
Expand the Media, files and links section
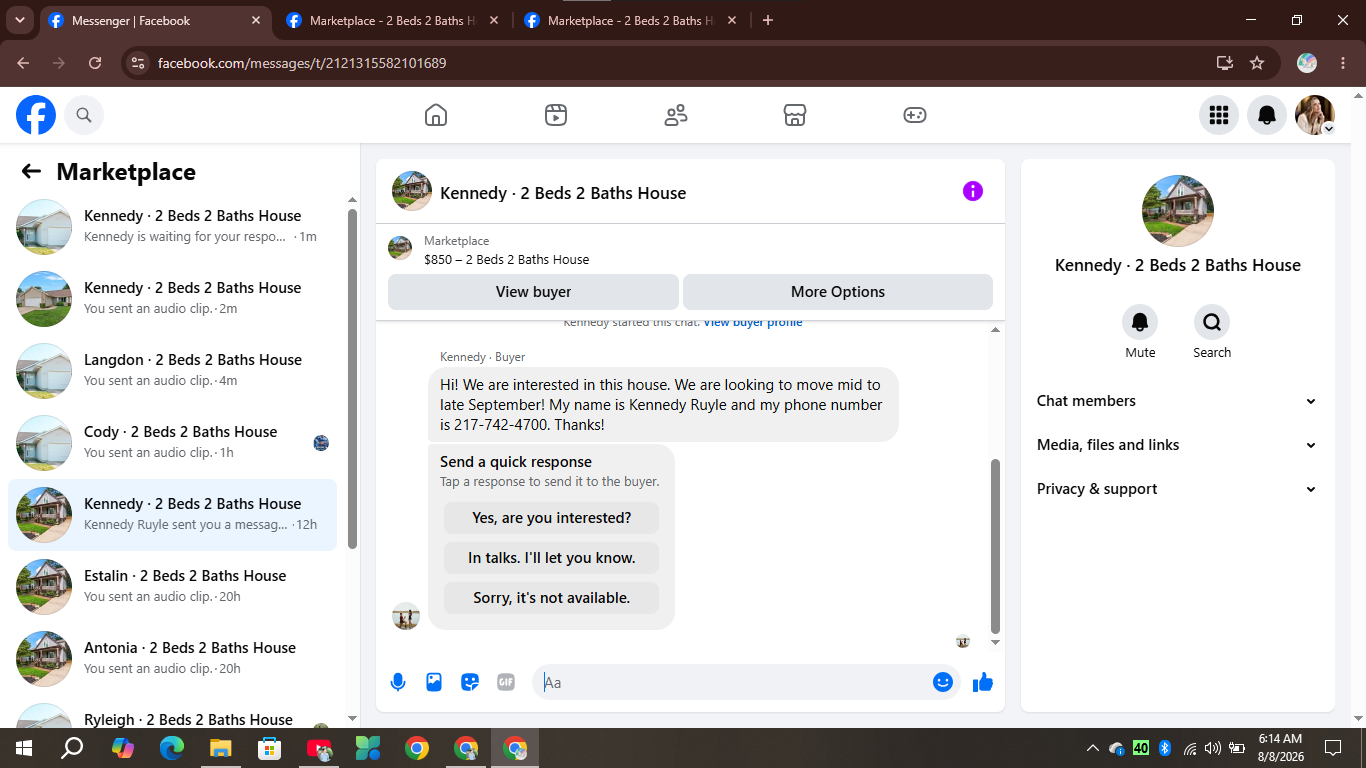pos(1178,445)
